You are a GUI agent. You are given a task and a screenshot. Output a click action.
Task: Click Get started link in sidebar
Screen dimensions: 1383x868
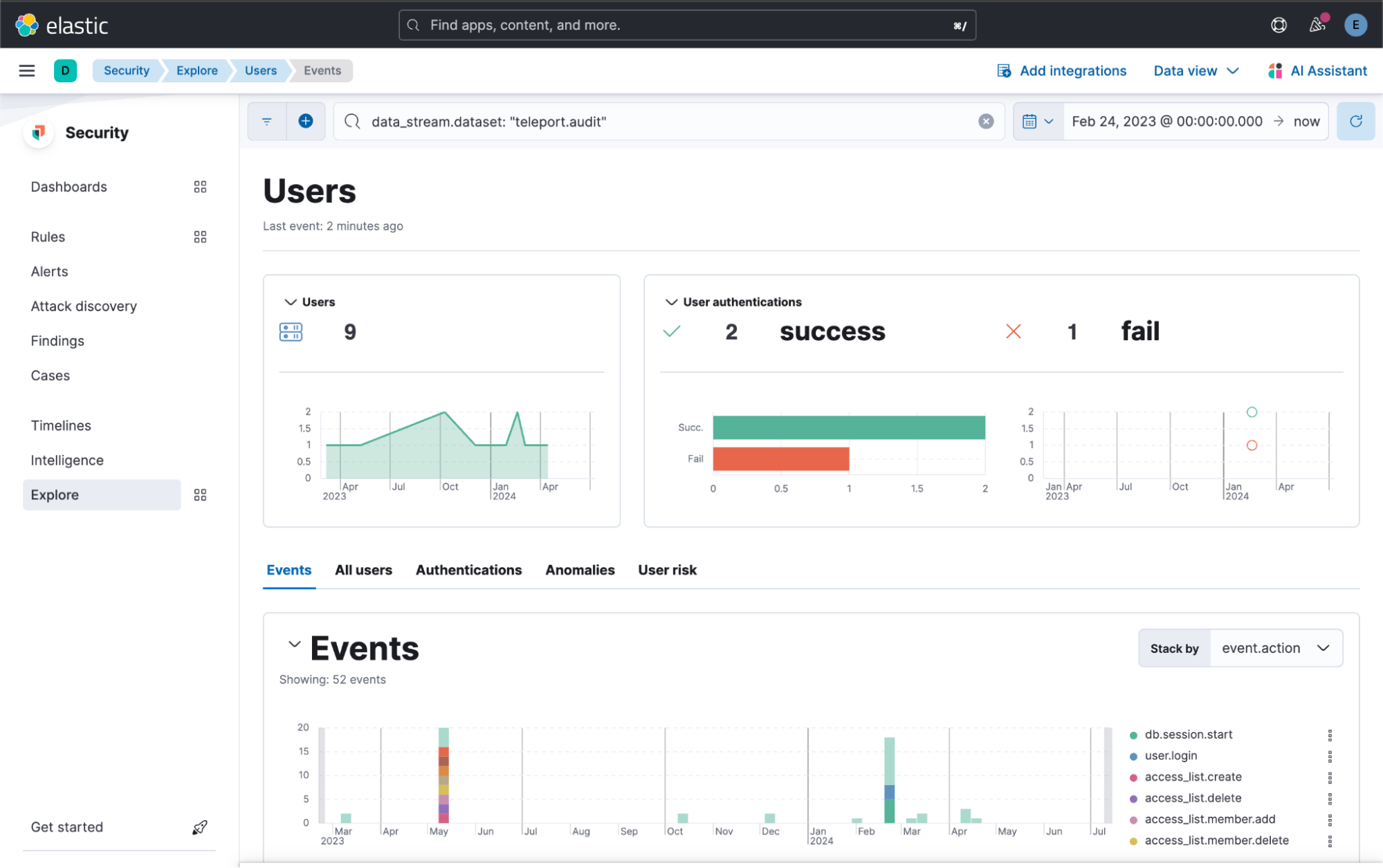pos(67,827)
